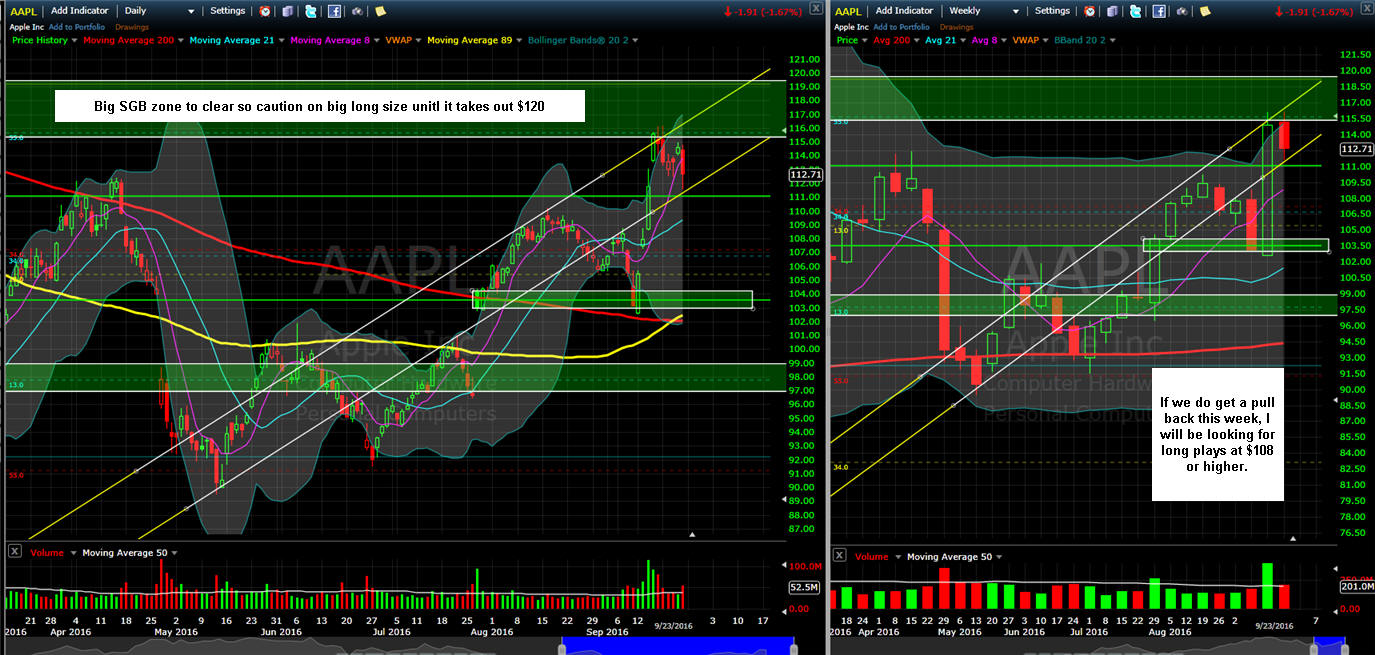The image size is (1375, 655).
Task: Click the alarm clock icon in weekly chart
Action: (x=1089, y=11)
